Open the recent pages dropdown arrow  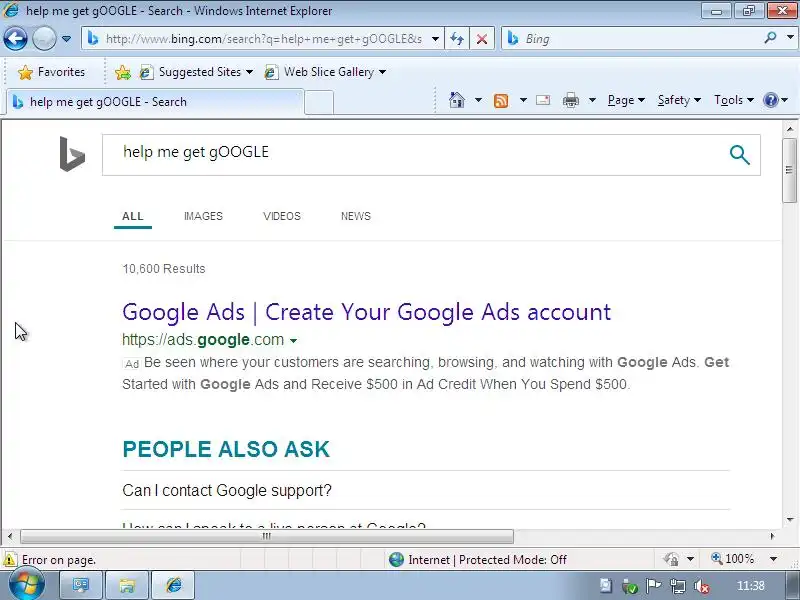pos(66,39)
